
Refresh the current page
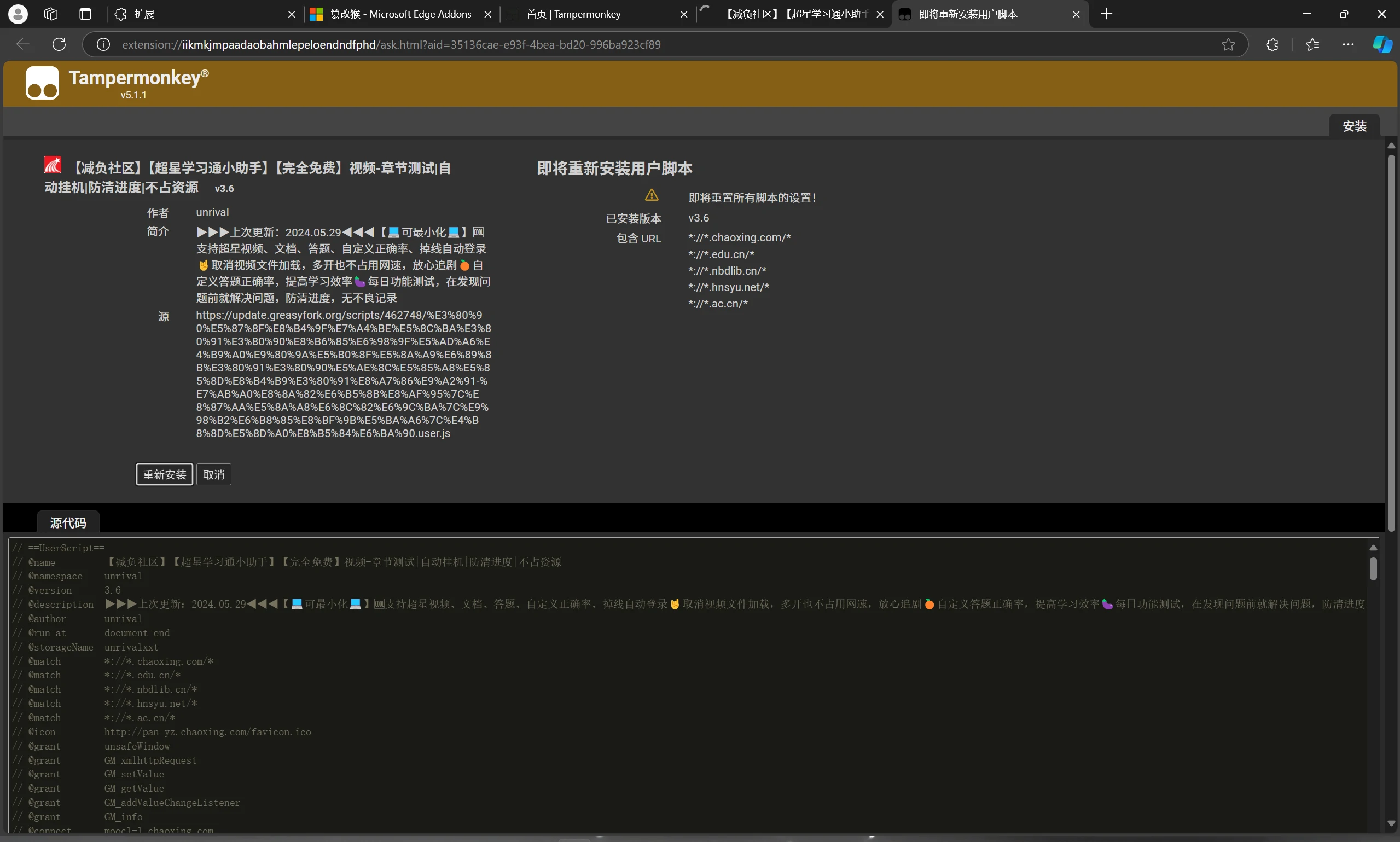click(59, 44)
